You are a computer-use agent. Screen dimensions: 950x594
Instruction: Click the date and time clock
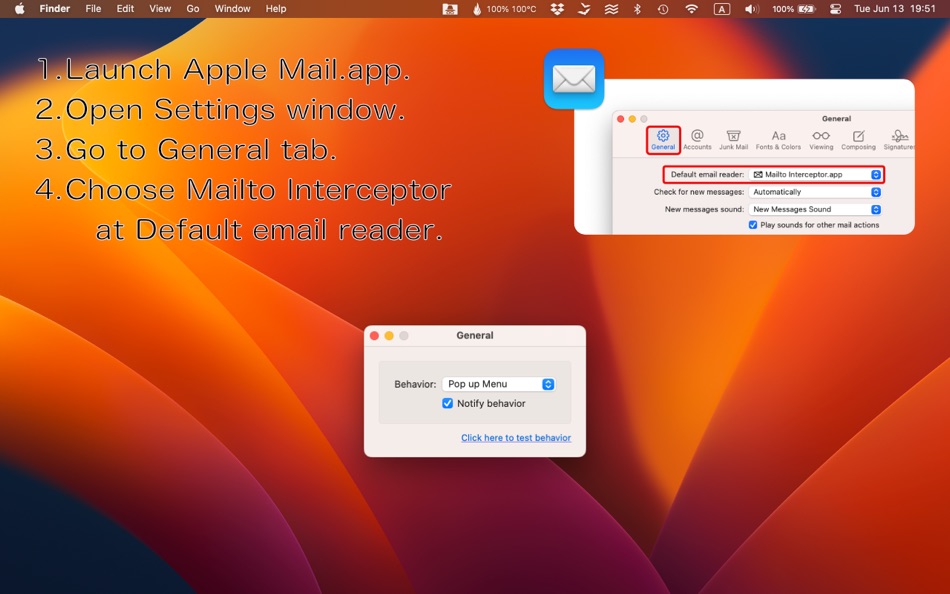tap(895, 8)
